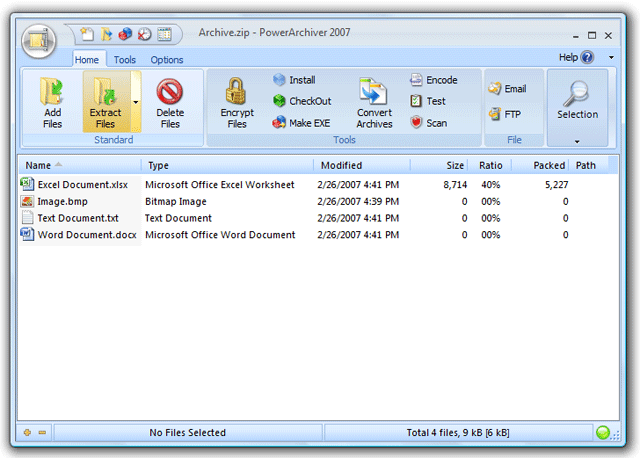Minimize the PowerArchiver window
The width and height of the screenshot is (640, 458).
click(x=576, y=36)
